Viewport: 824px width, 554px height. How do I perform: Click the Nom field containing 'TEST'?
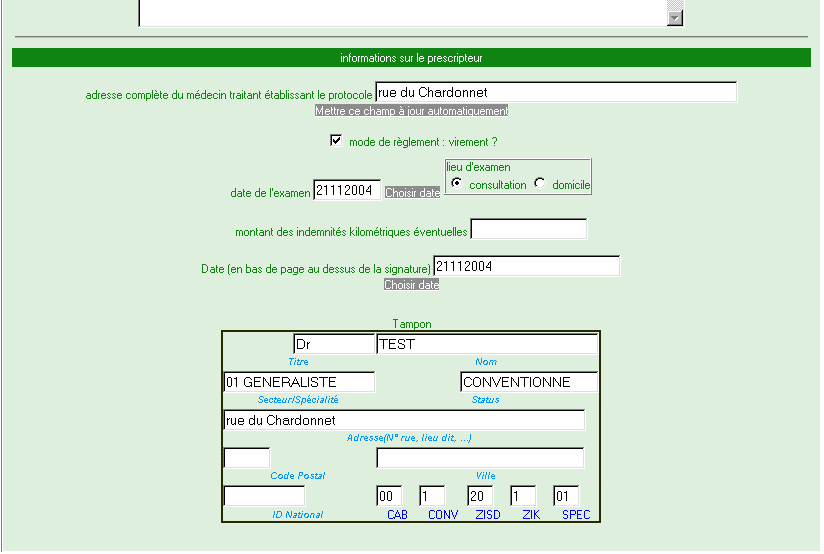tap(487, 345)
